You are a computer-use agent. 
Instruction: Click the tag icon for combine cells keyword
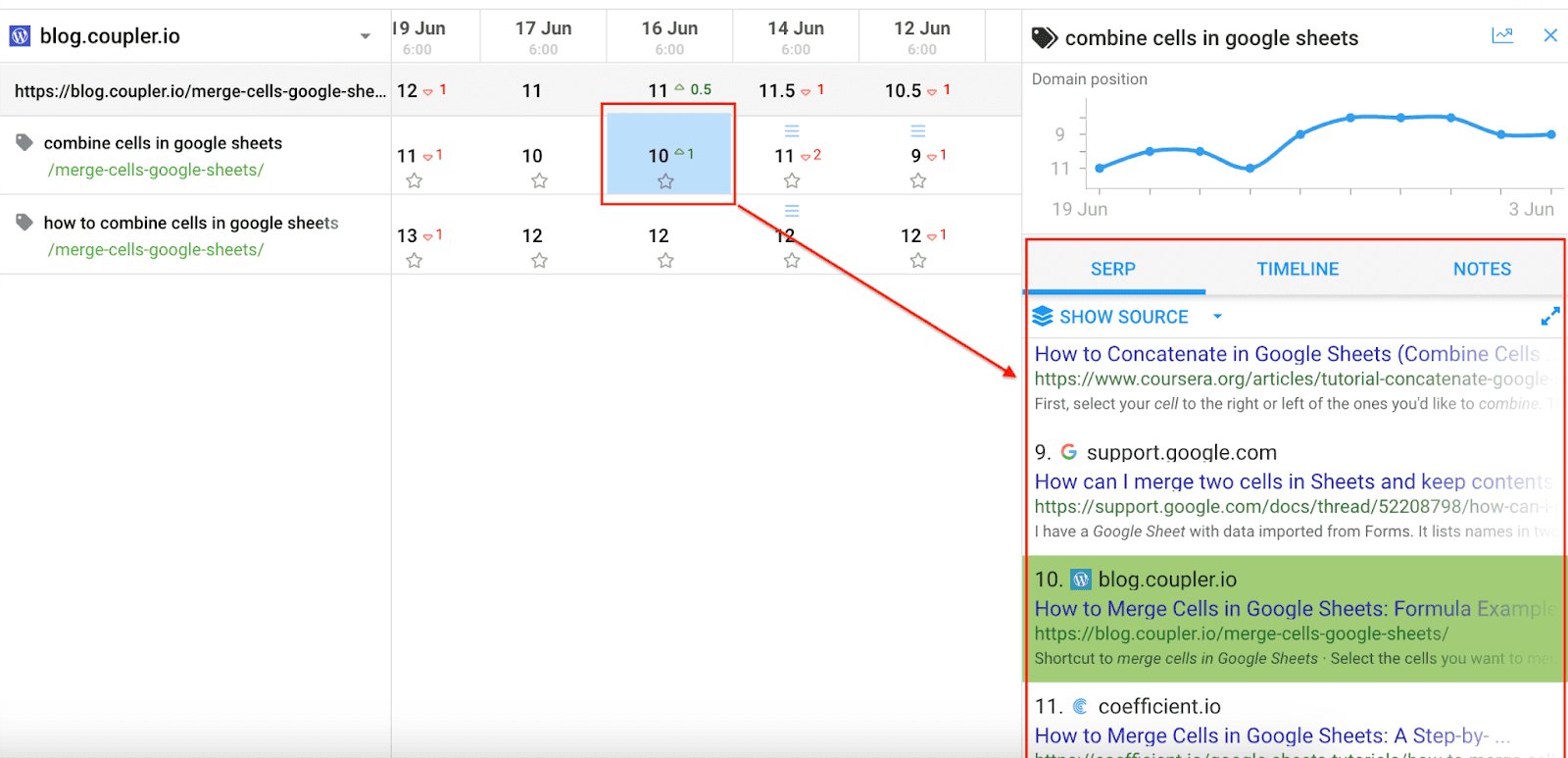(24, 143)
